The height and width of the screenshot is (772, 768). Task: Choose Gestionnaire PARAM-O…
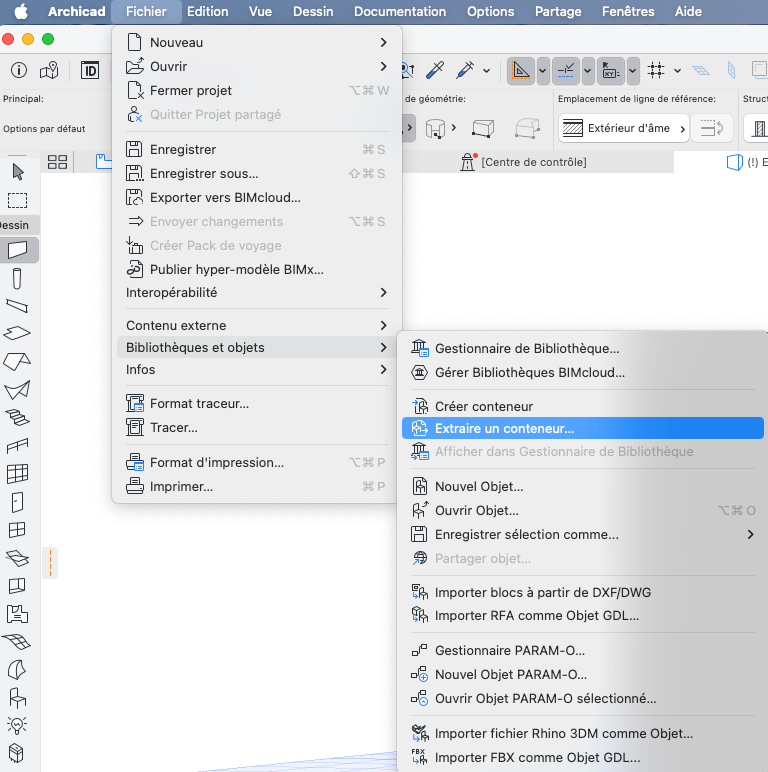[583, 650]
